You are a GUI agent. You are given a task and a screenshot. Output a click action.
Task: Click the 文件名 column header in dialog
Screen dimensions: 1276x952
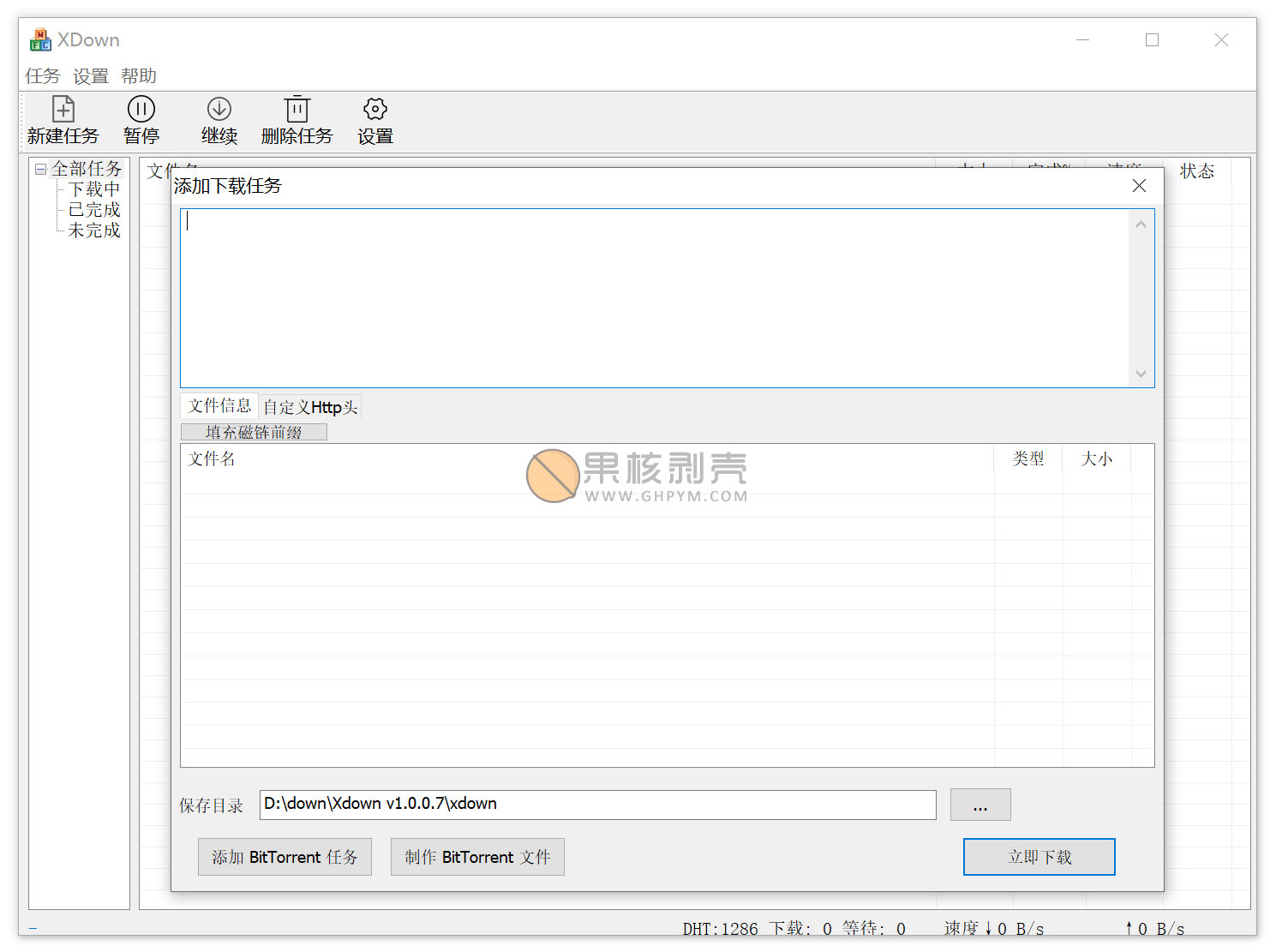pyautogui.click(x=587, y=459)
